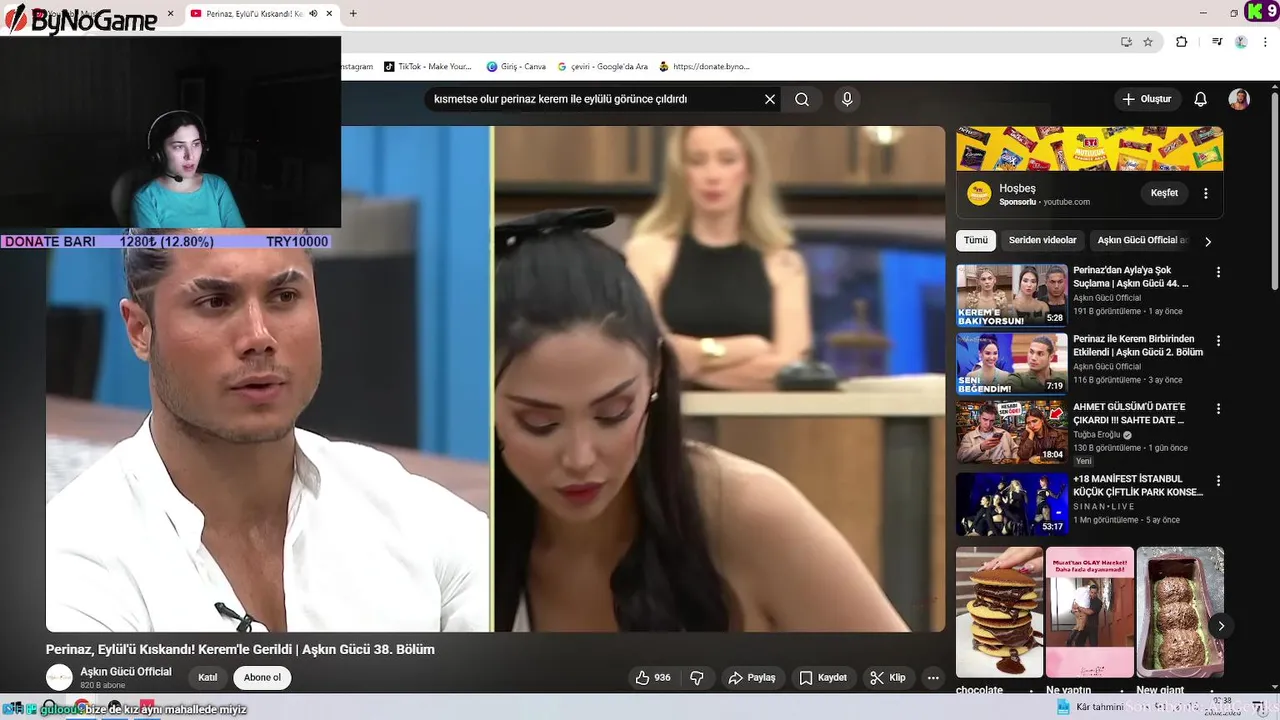This screenshot has height=720, width=1280.
Task: Open options for Perinaz ile Kerem video
Action: (x=1218, y=341)
